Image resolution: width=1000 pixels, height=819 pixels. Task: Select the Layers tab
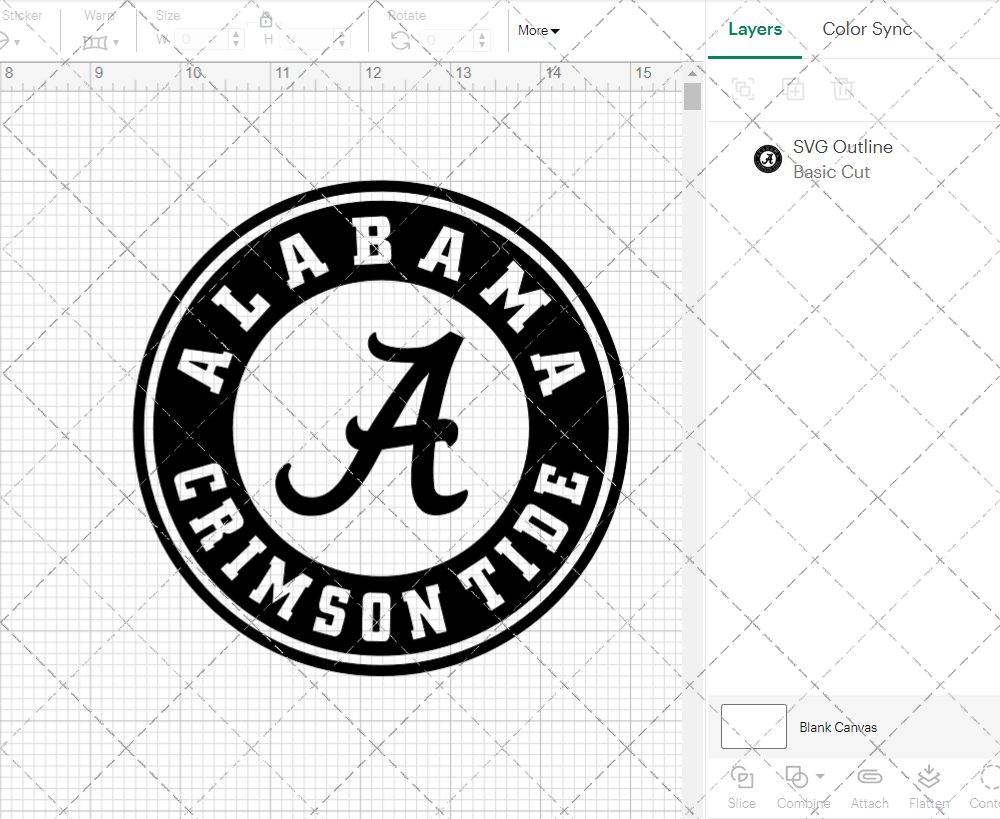click(755, 29)
